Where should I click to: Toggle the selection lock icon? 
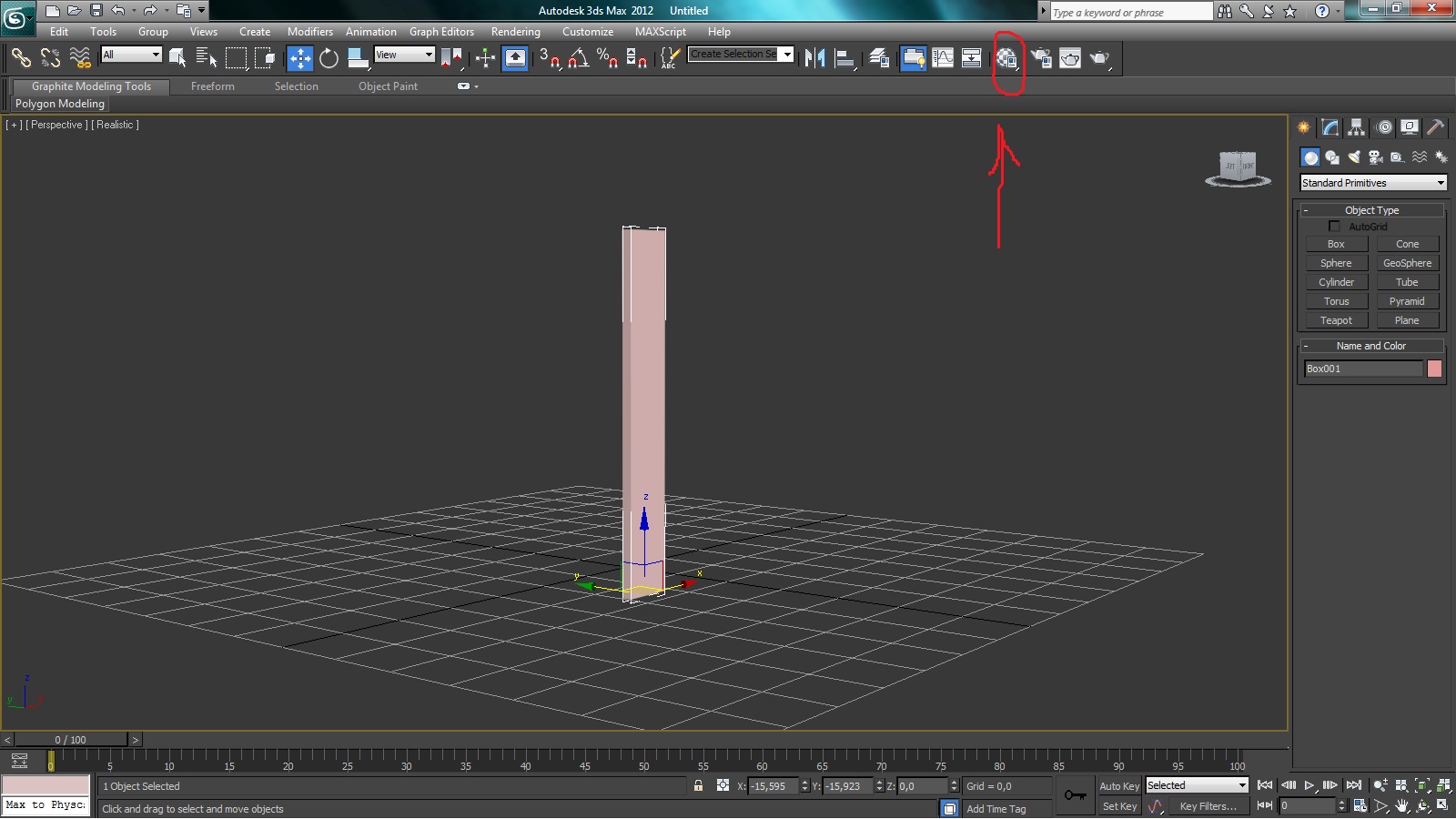pyautogui.click(x=698, y=786)
